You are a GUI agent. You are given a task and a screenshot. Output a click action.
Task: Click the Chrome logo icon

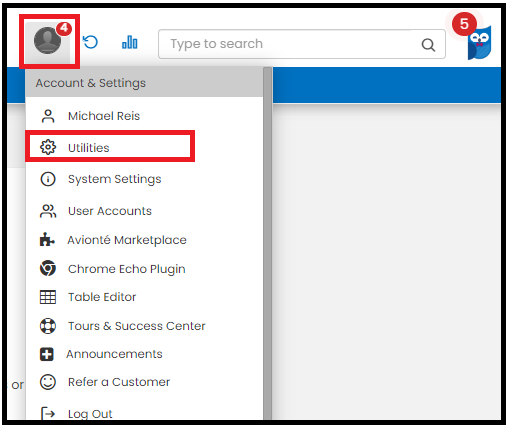pyautogui.click(x=48, y=268)
